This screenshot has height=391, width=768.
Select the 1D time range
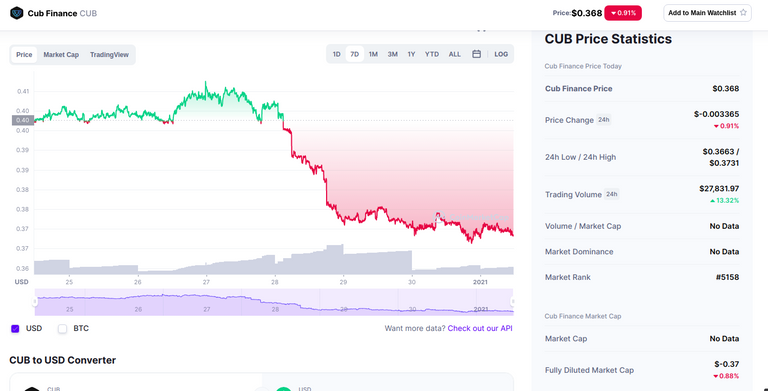(336, 54)
